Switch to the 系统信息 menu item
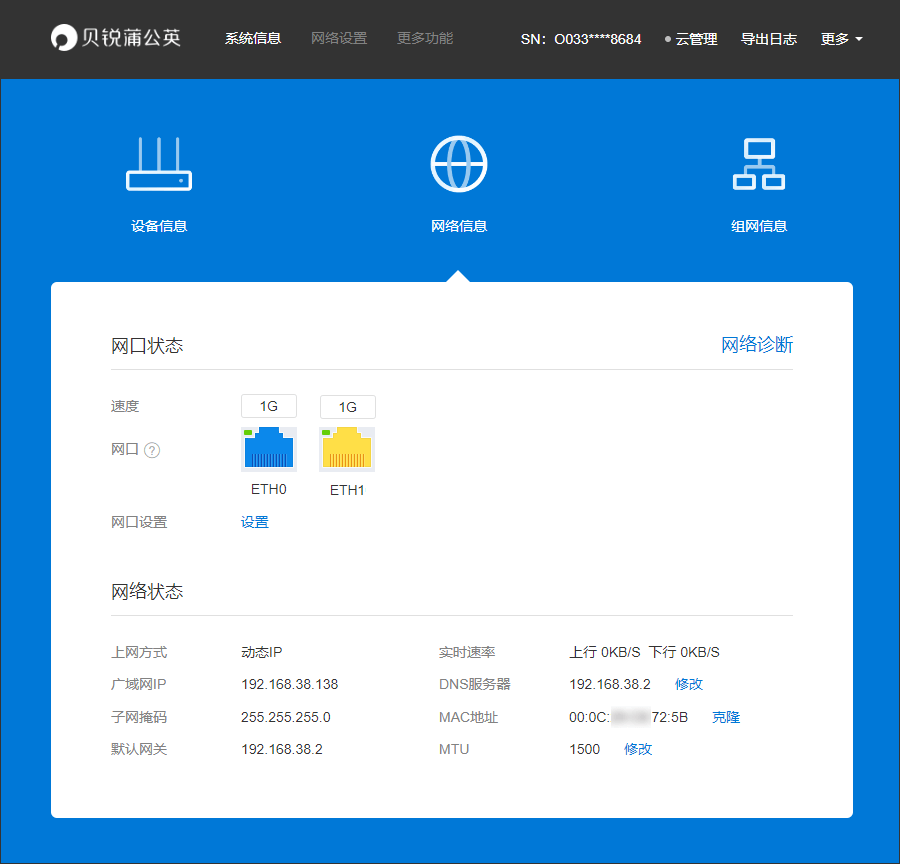The image size is (900, 864). [x=253, y=39]
